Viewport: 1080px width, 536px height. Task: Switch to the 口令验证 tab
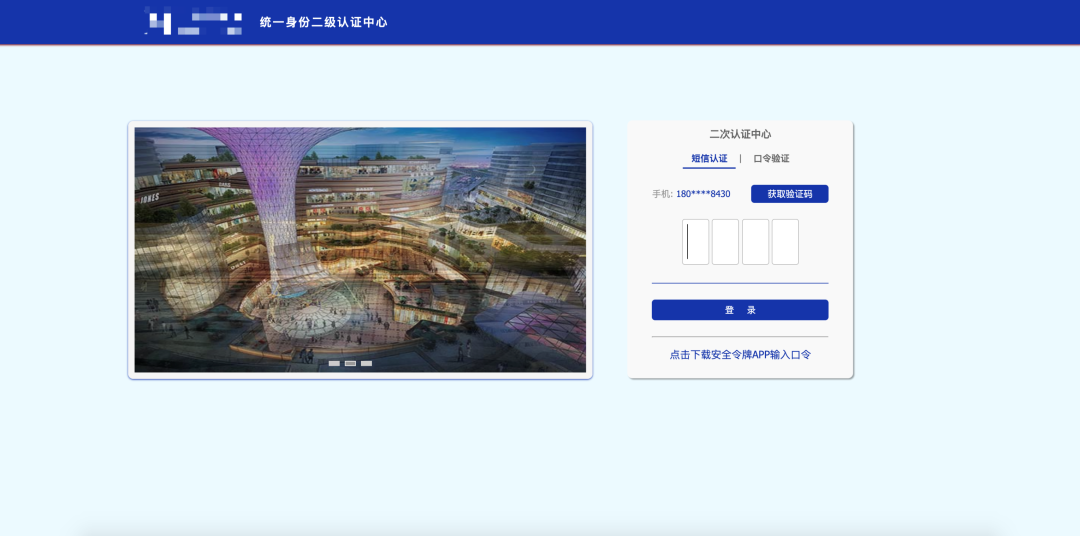(771, 158)
